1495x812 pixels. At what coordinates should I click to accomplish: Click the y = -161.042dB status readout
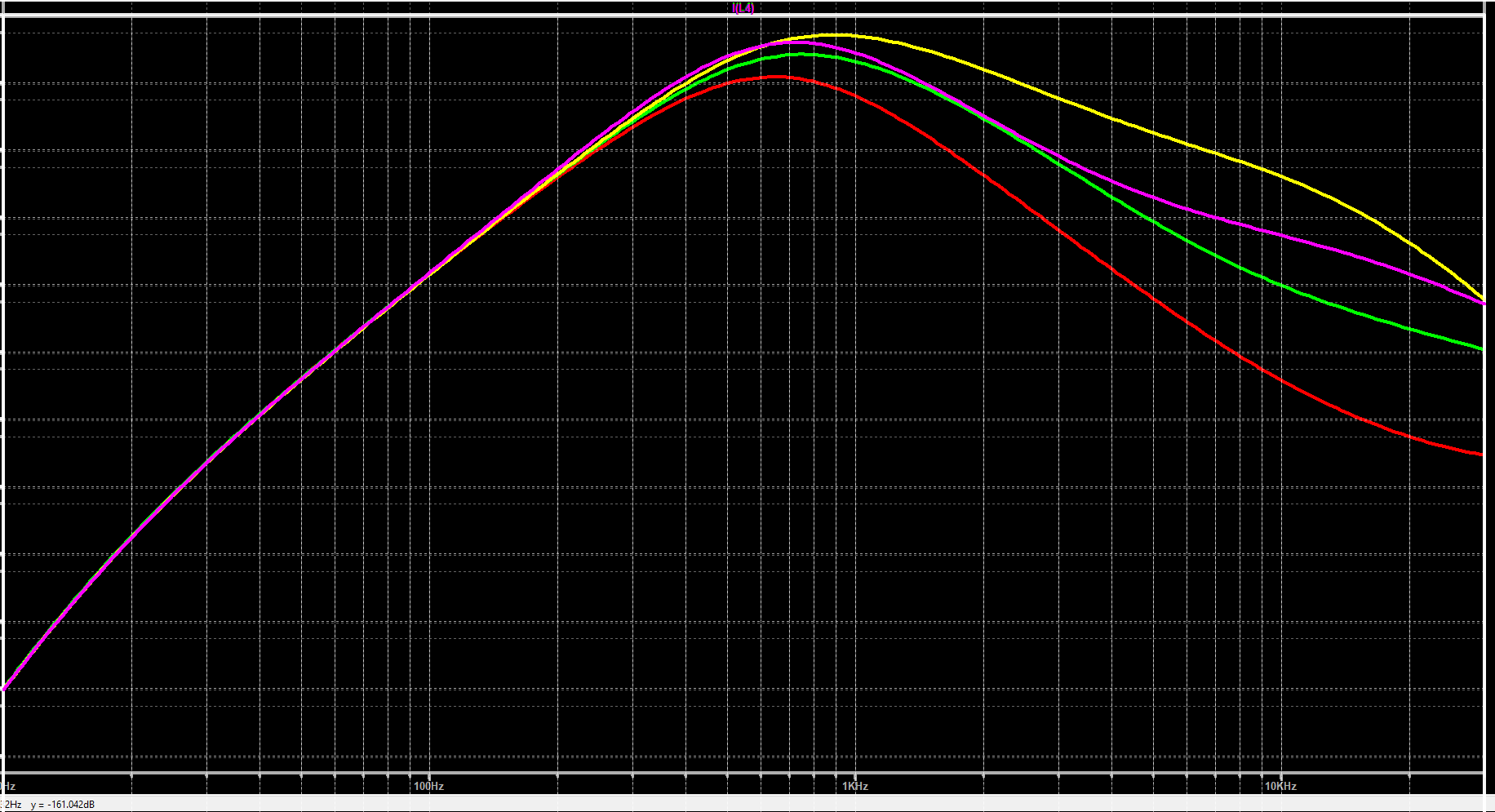pos(63,805)
